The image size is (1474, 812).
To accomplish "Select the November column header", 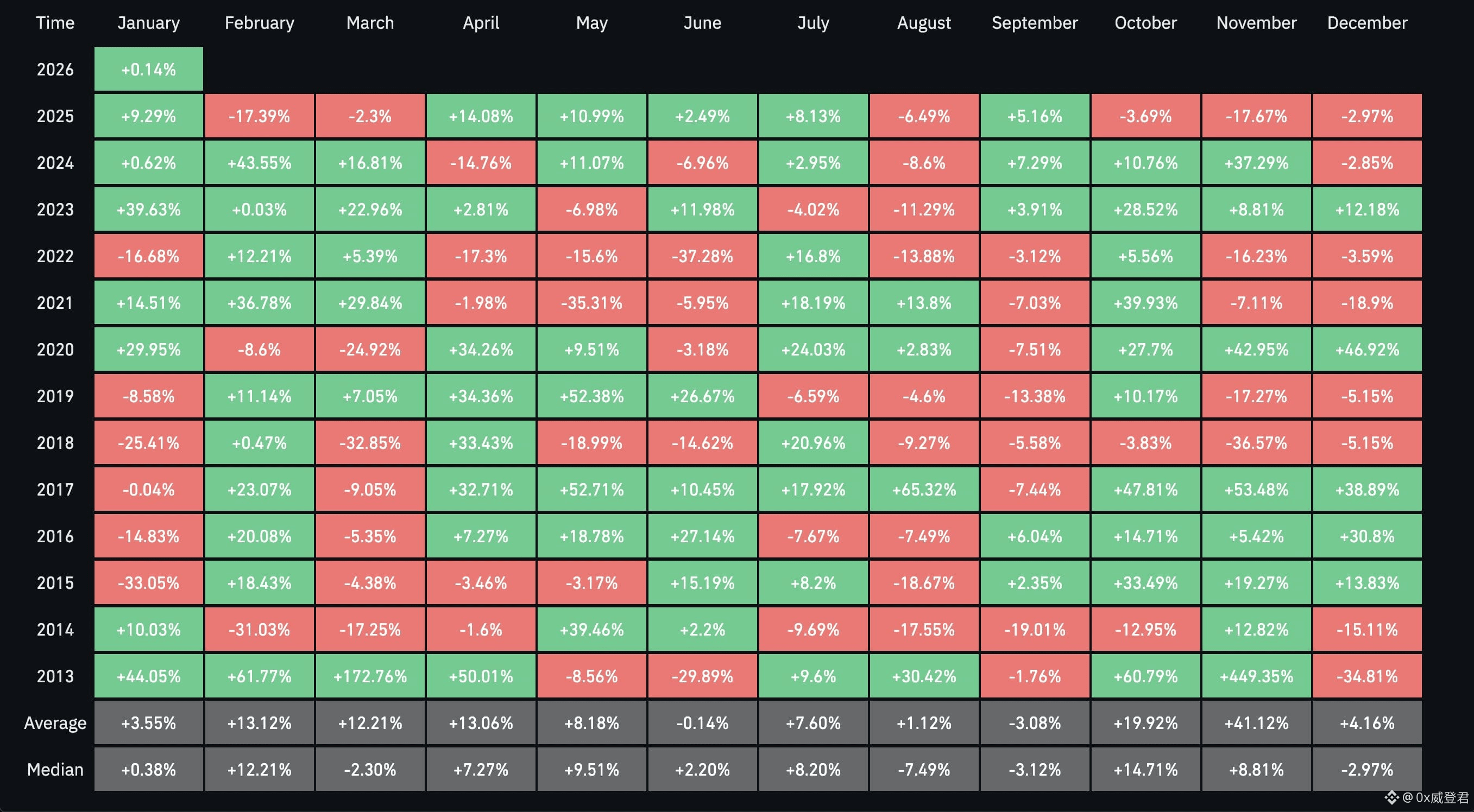I will [x=1256, y=23].
